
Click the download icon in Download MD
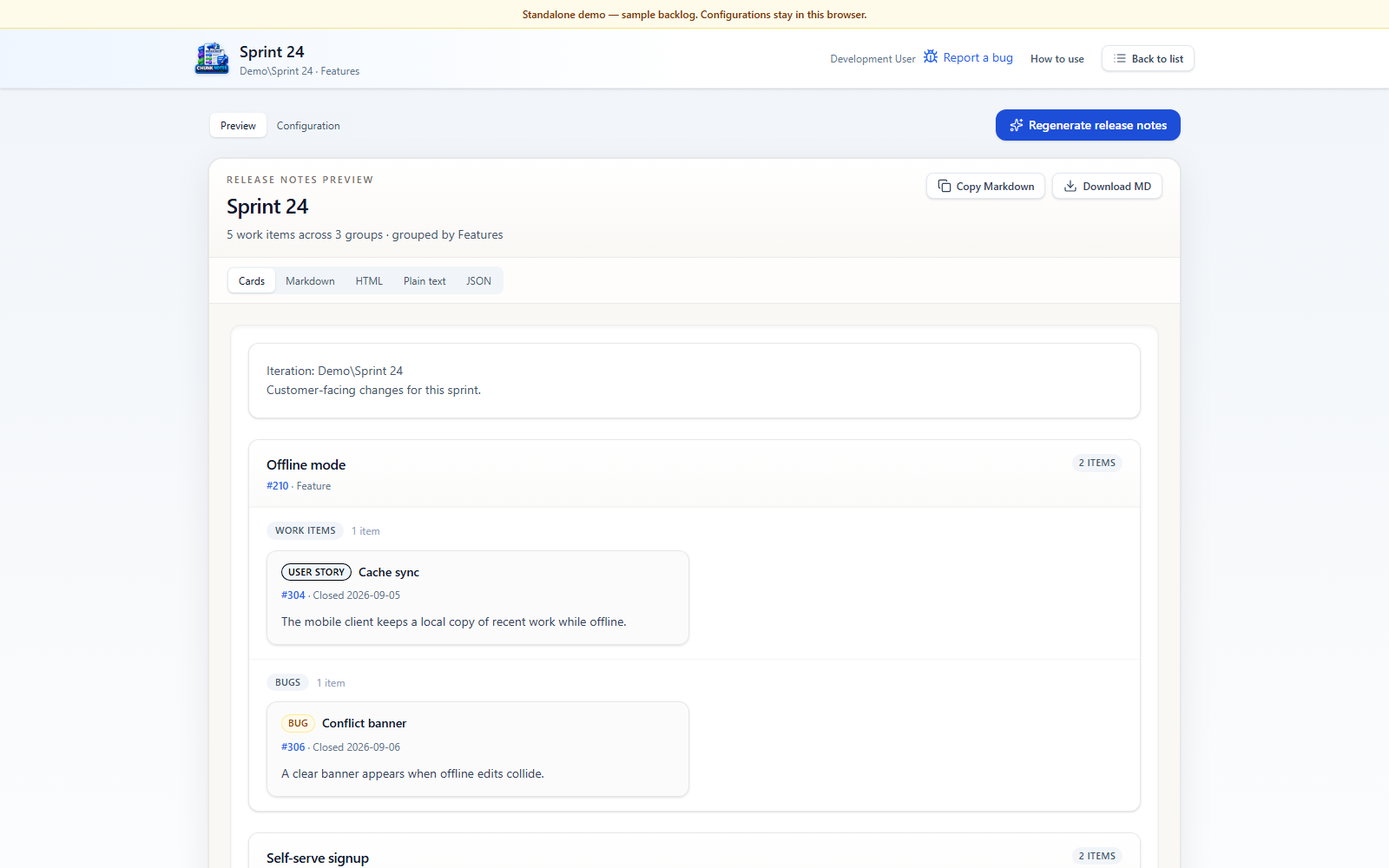(1070, 186)
